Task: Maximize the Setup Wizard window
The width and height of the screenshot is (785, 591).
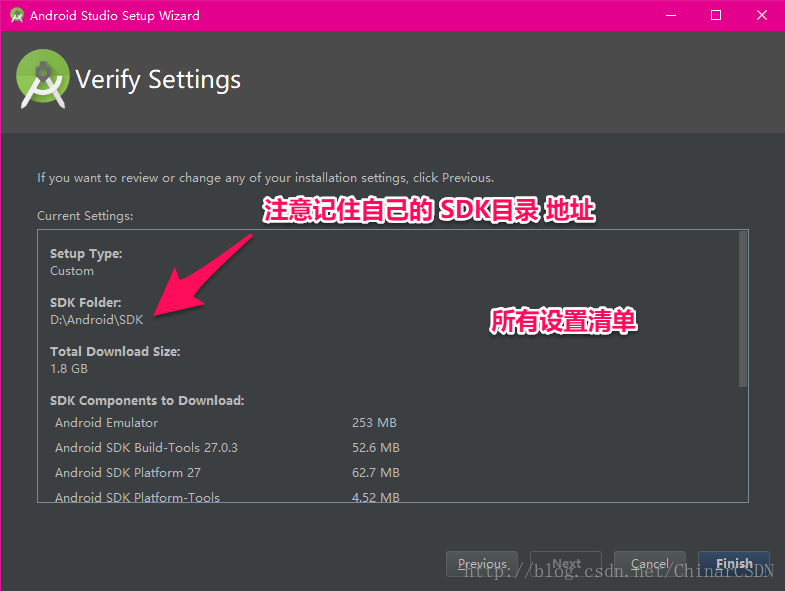Action: click(716, 16)
